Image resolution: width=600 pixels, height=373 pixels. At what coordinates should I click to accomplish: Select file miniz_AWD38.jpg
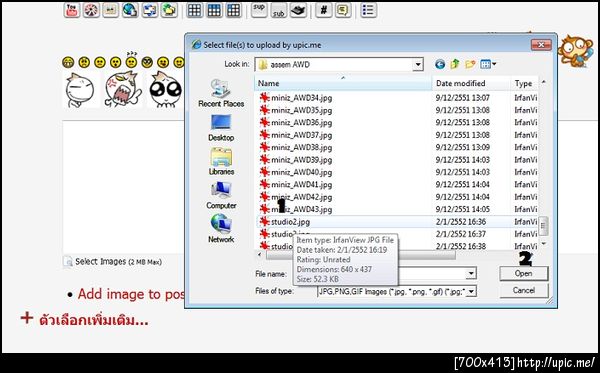coord(295,147)
